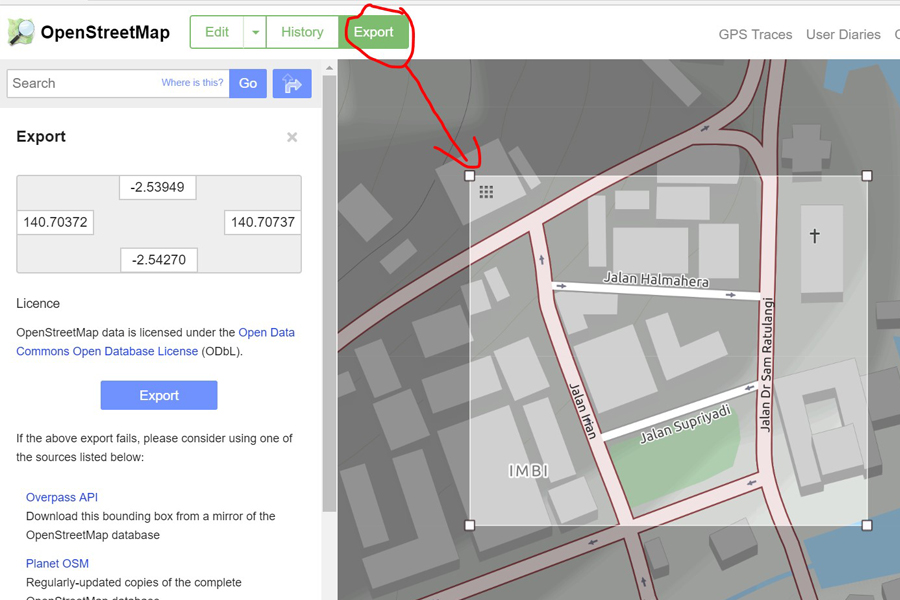Click the Jalan Irian street label
This screenshot has height=600, width=900.
point(583,411)
